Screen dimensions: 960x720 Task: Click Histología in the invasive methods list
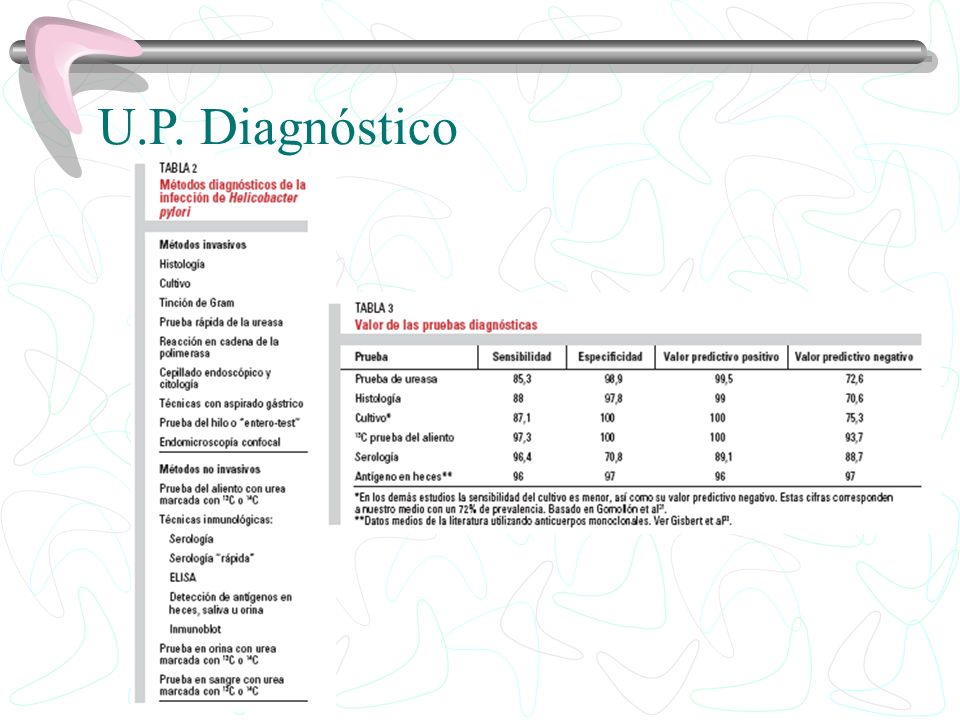point(182,264)
